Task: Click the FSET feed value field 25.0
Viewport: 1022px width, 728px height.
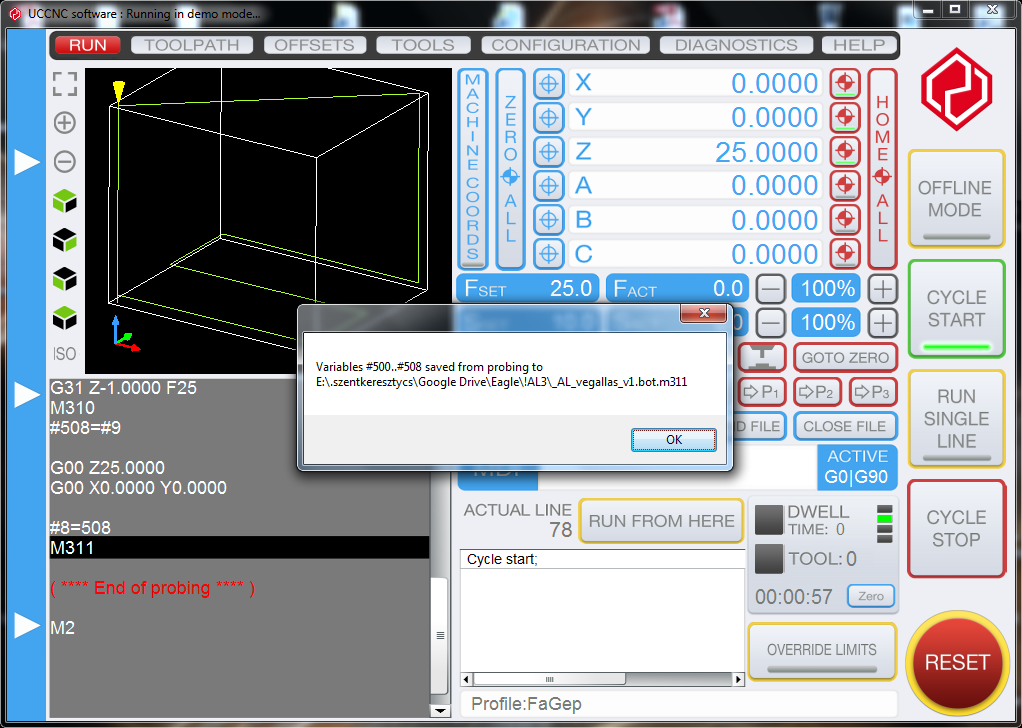Action: point(529,288)
